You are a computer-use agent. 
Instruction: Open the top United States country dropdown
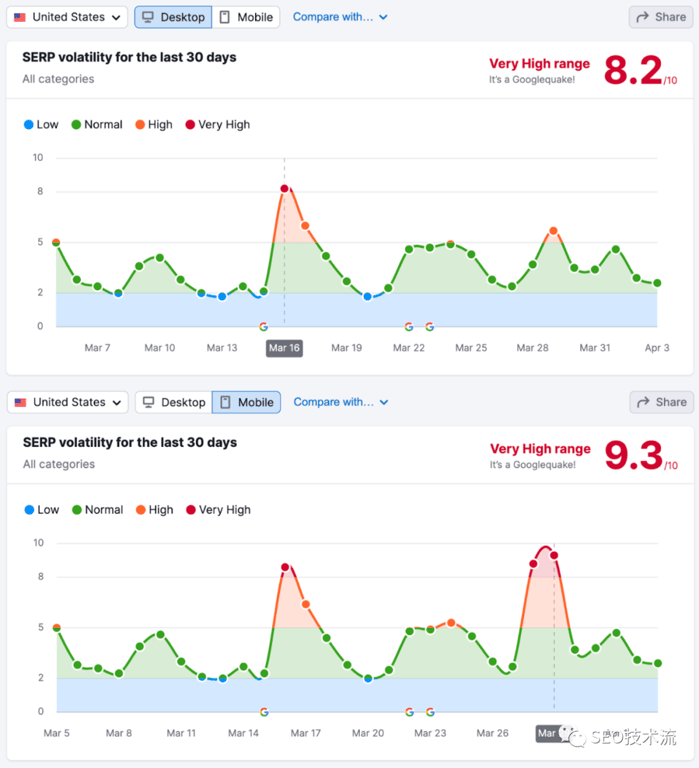tap(68, 17)
